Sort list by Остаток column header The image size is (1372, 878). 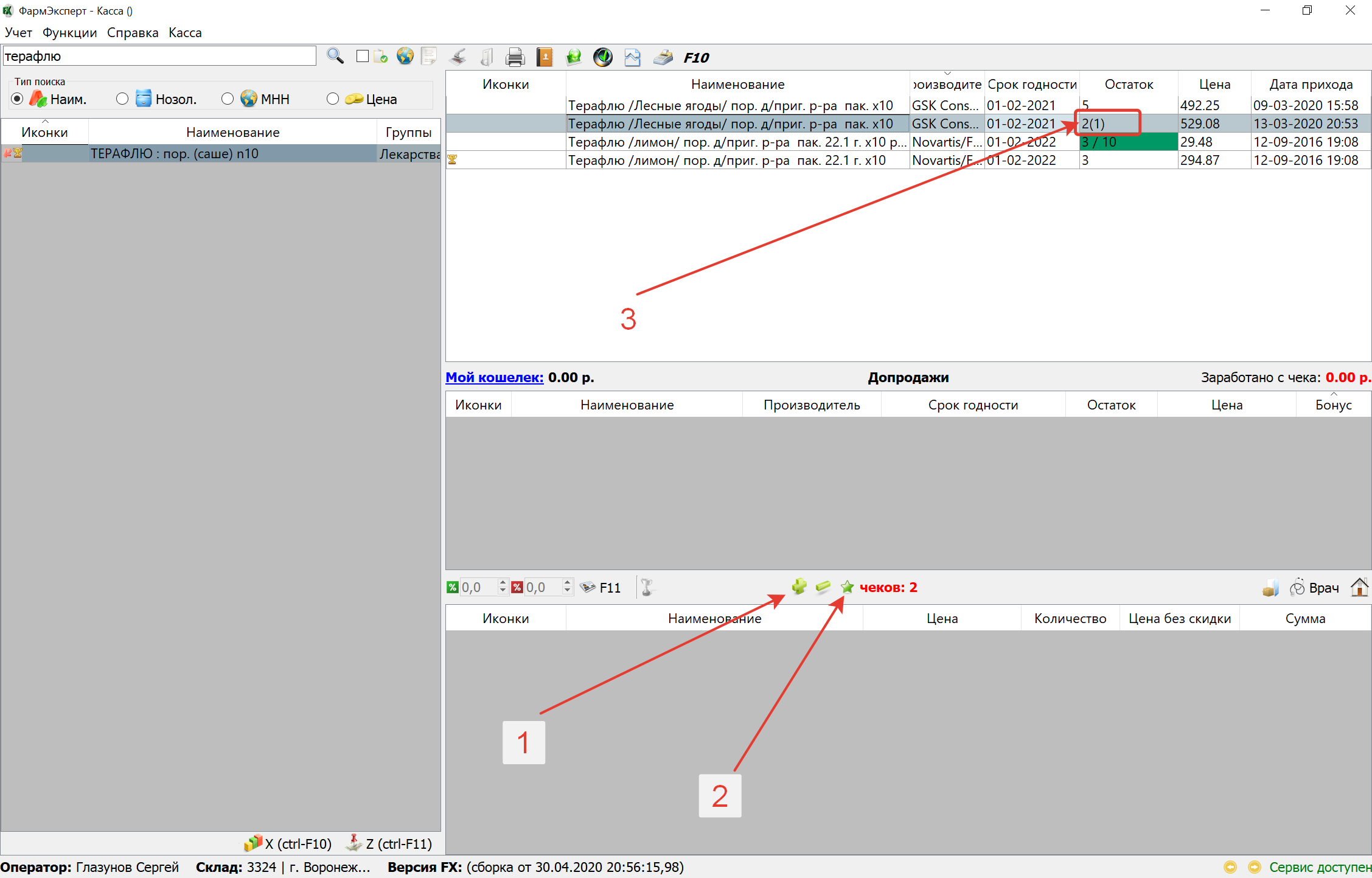pyautogui.click(x=1128, y=85)
